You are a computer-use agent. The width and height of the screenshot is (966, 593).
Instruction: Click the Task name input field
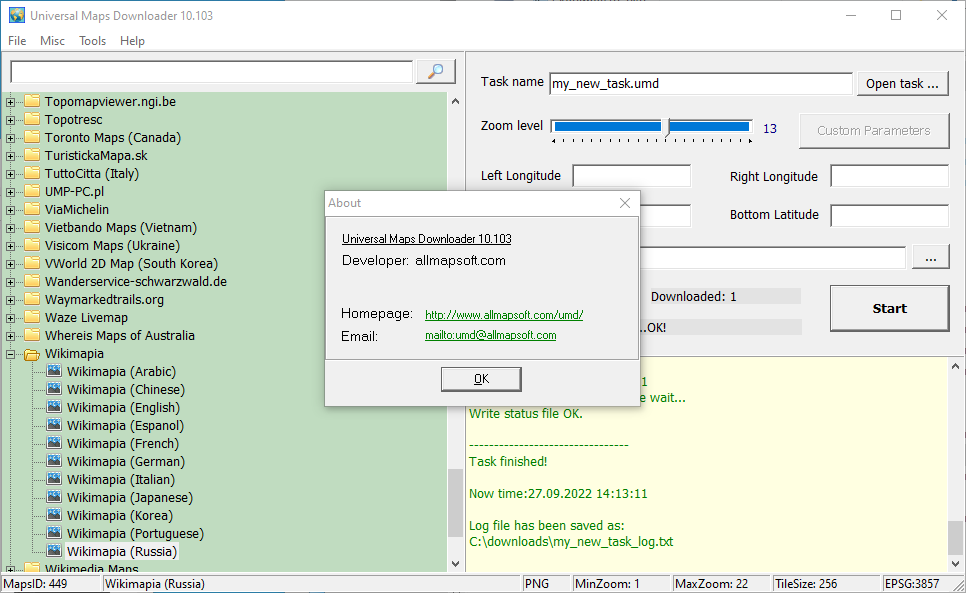point(700,83)
